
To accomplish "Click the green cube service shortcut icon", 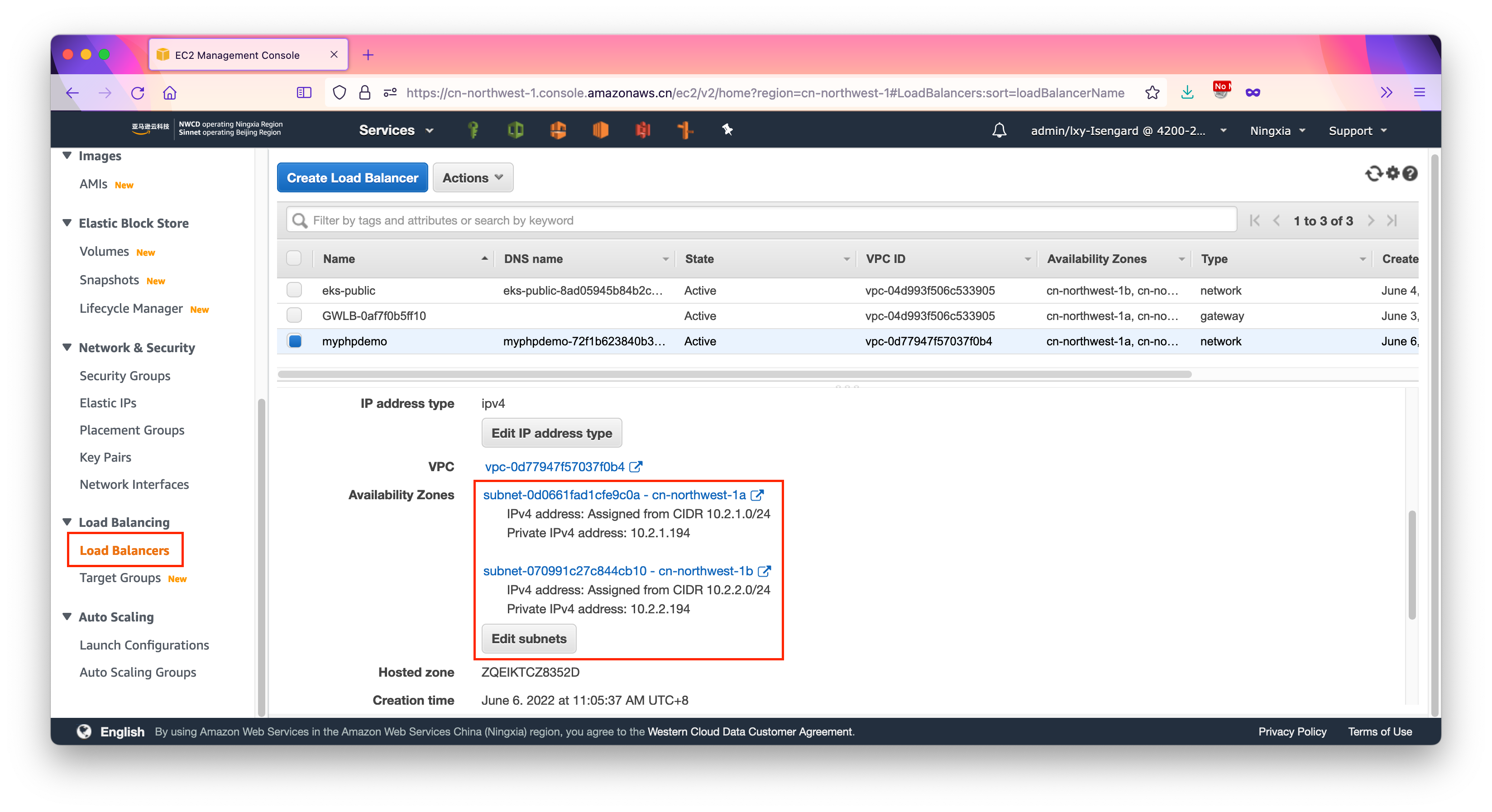I will coord(516,130).
